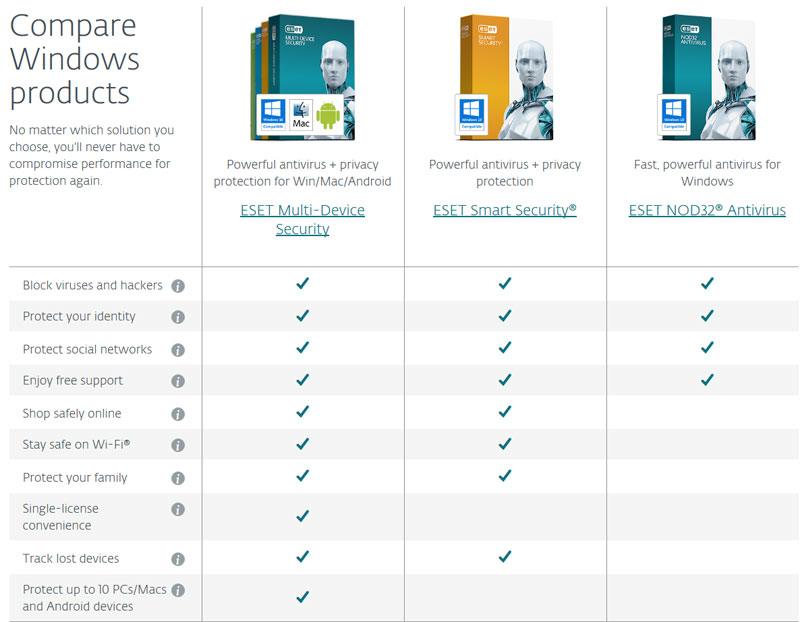Click 'Enjoy free support' row label
The image size is (800, 622).
pos(73,381)
